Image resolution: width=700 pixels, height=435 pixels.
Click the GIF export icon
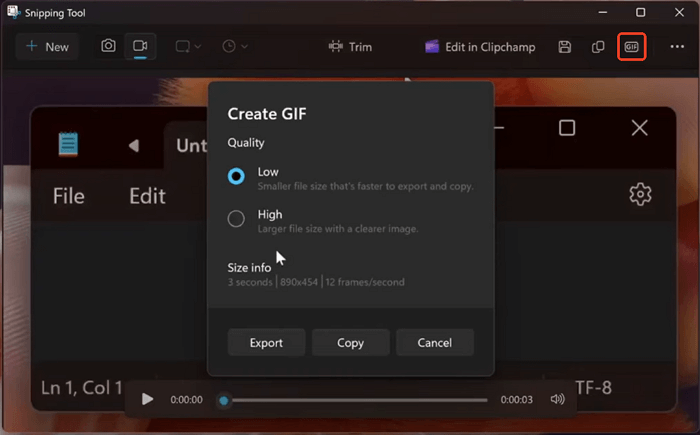pos(631,46)
